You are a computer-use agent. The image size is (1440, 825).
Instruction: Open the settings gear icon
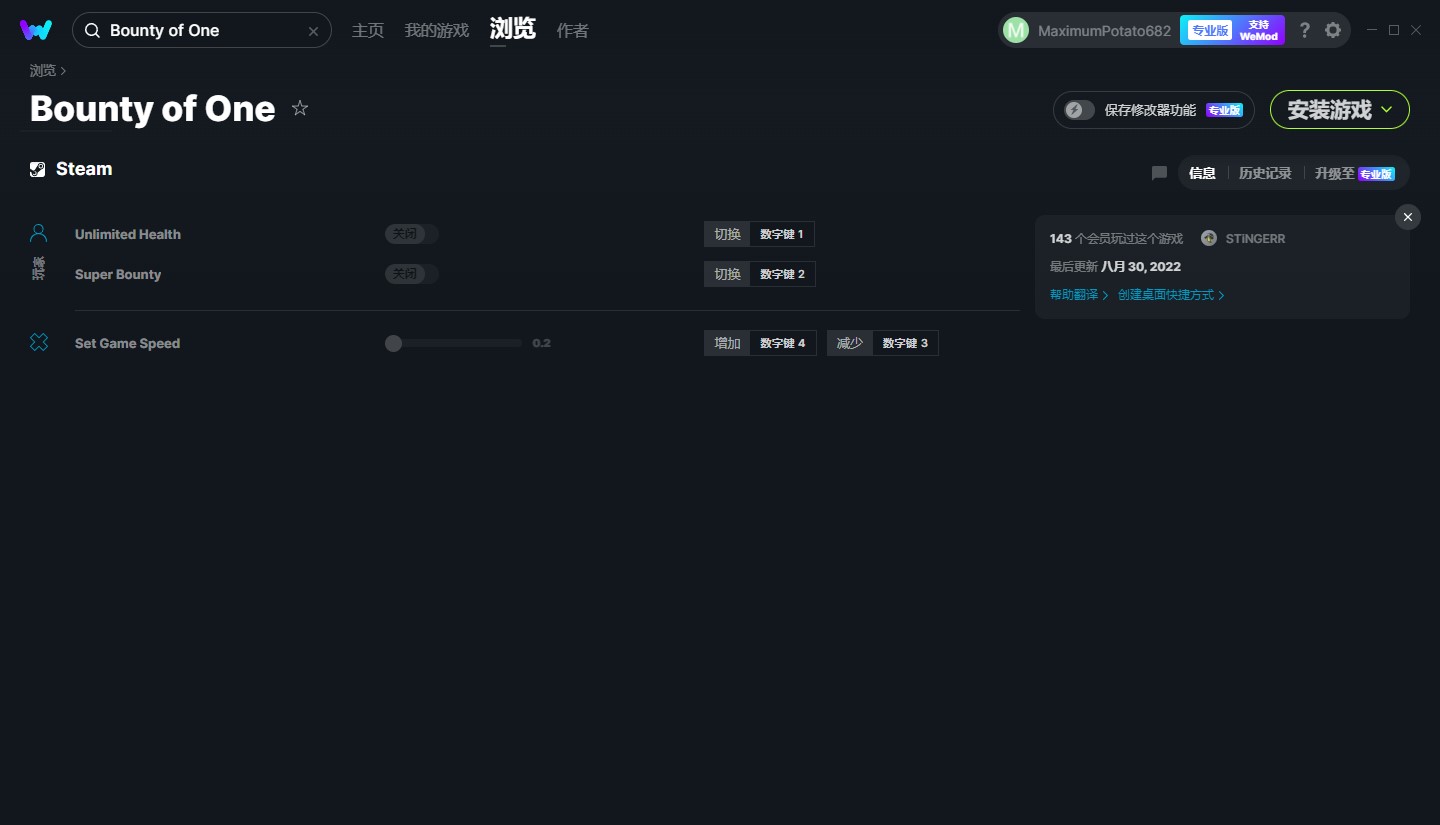(1333, 30)
